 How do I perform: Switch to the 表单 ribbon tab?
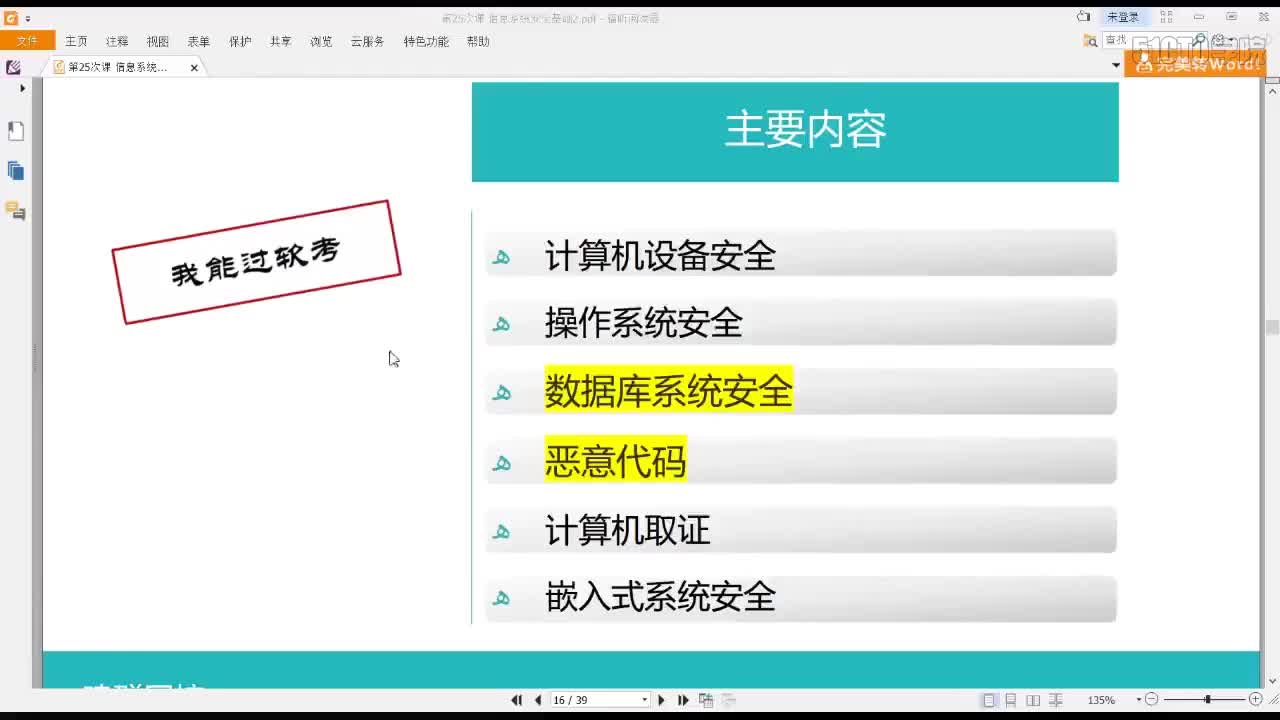click(199, 41)
